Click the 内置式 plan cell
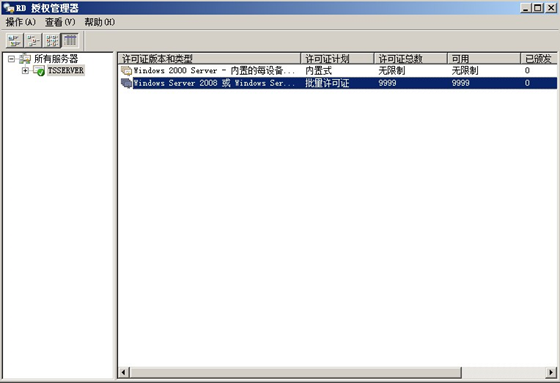Viewport: 560px width, 383px height. coord(319,70)
